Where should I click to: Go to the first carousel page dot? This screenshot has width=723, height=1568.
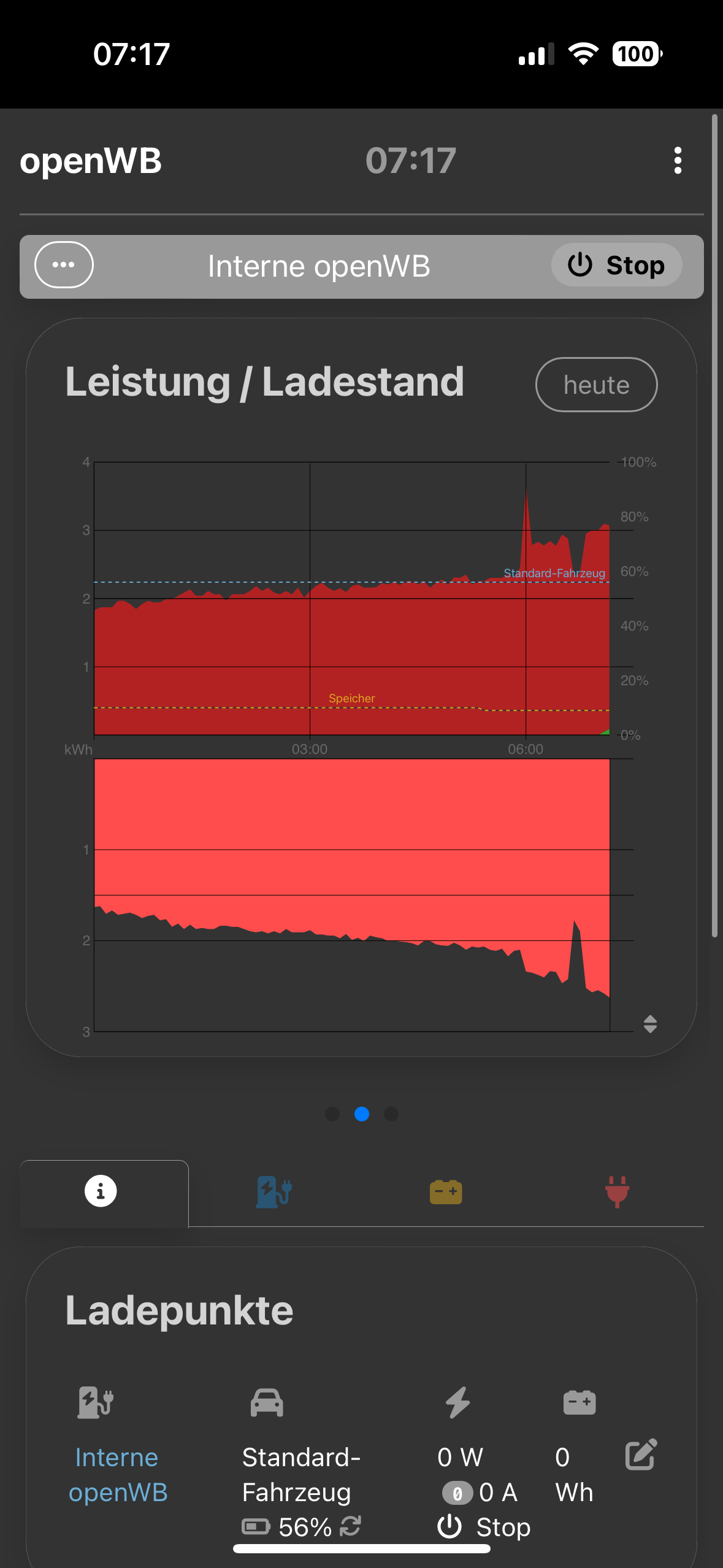(x=332, y=1113)
